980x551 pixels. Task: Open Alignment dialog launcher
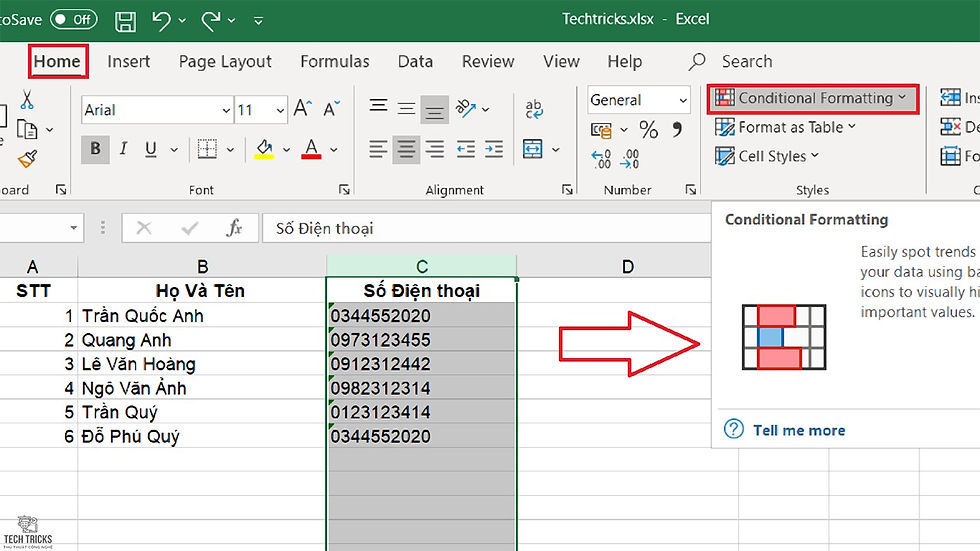click(x=567, y=189)
